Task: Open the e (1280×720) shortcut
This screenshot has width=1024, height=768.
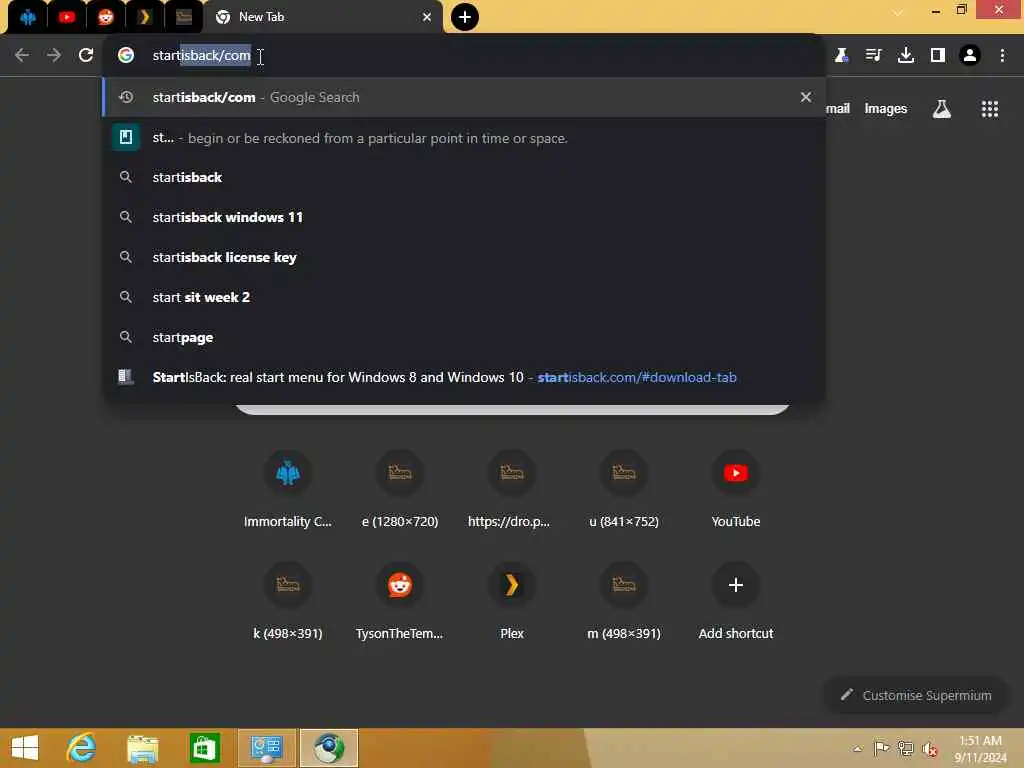Action: (400, 489)
